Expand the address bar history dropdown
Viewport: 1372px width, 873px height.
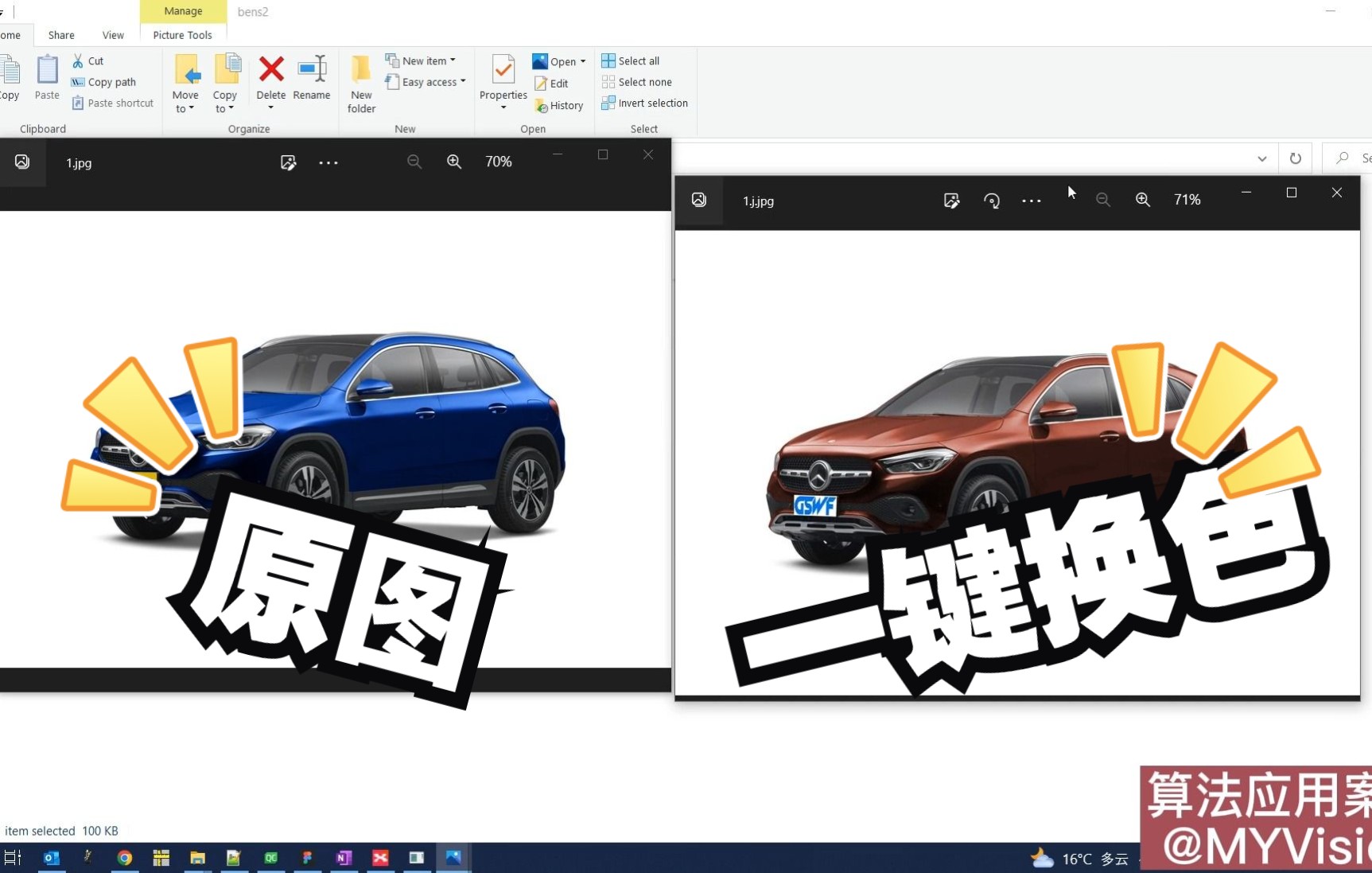point(1262,158)
